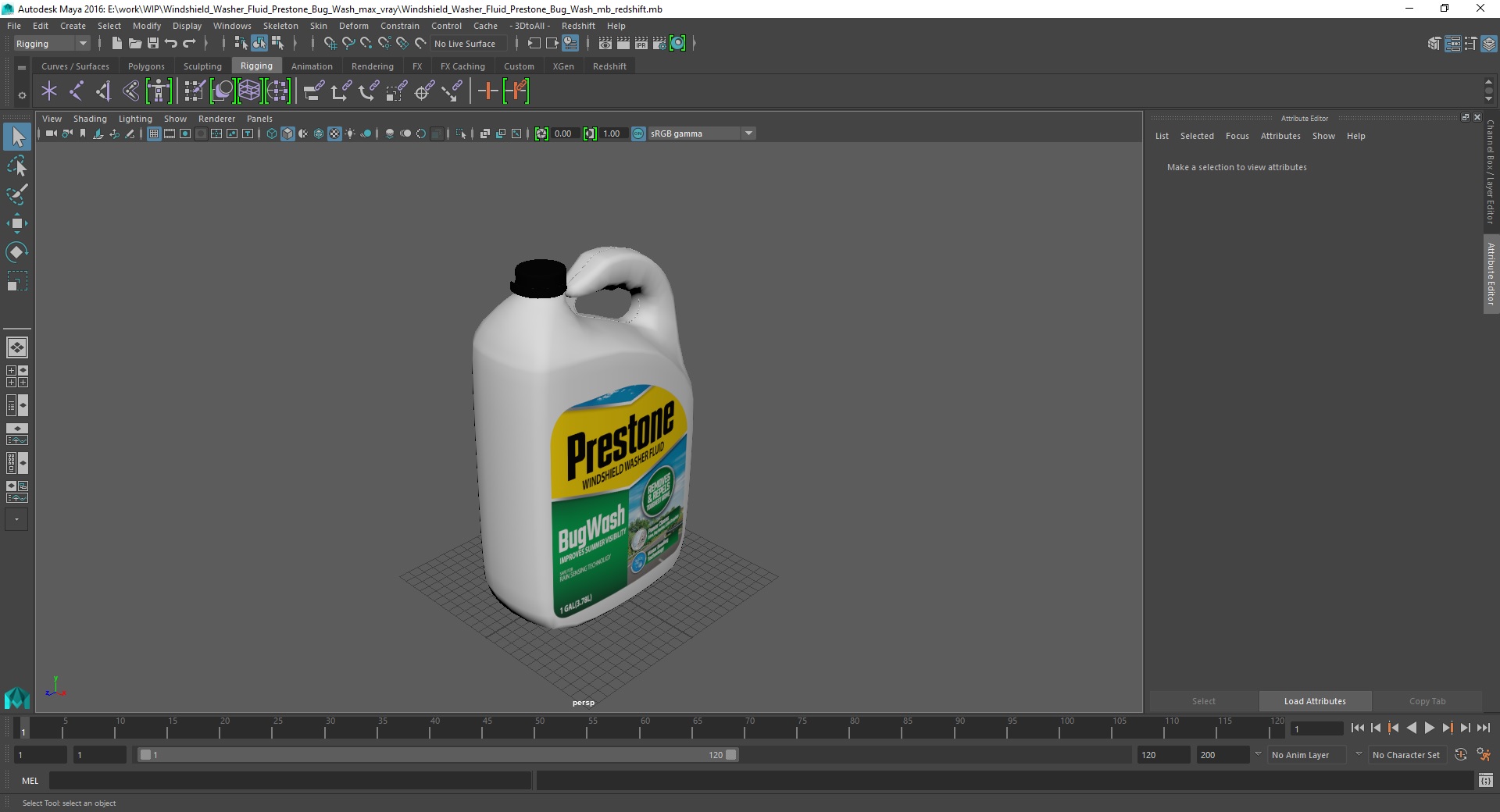Open the viewport Shading menu

[90, 119]
